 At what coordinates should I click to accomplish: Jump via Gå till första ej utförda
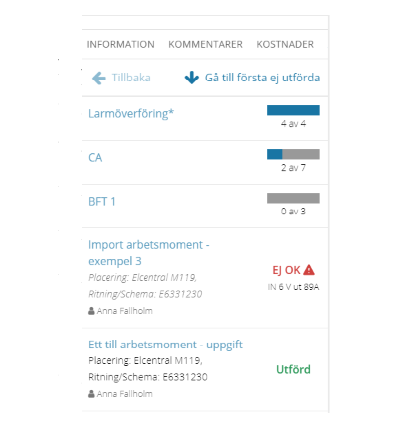[x=262, y=78]
